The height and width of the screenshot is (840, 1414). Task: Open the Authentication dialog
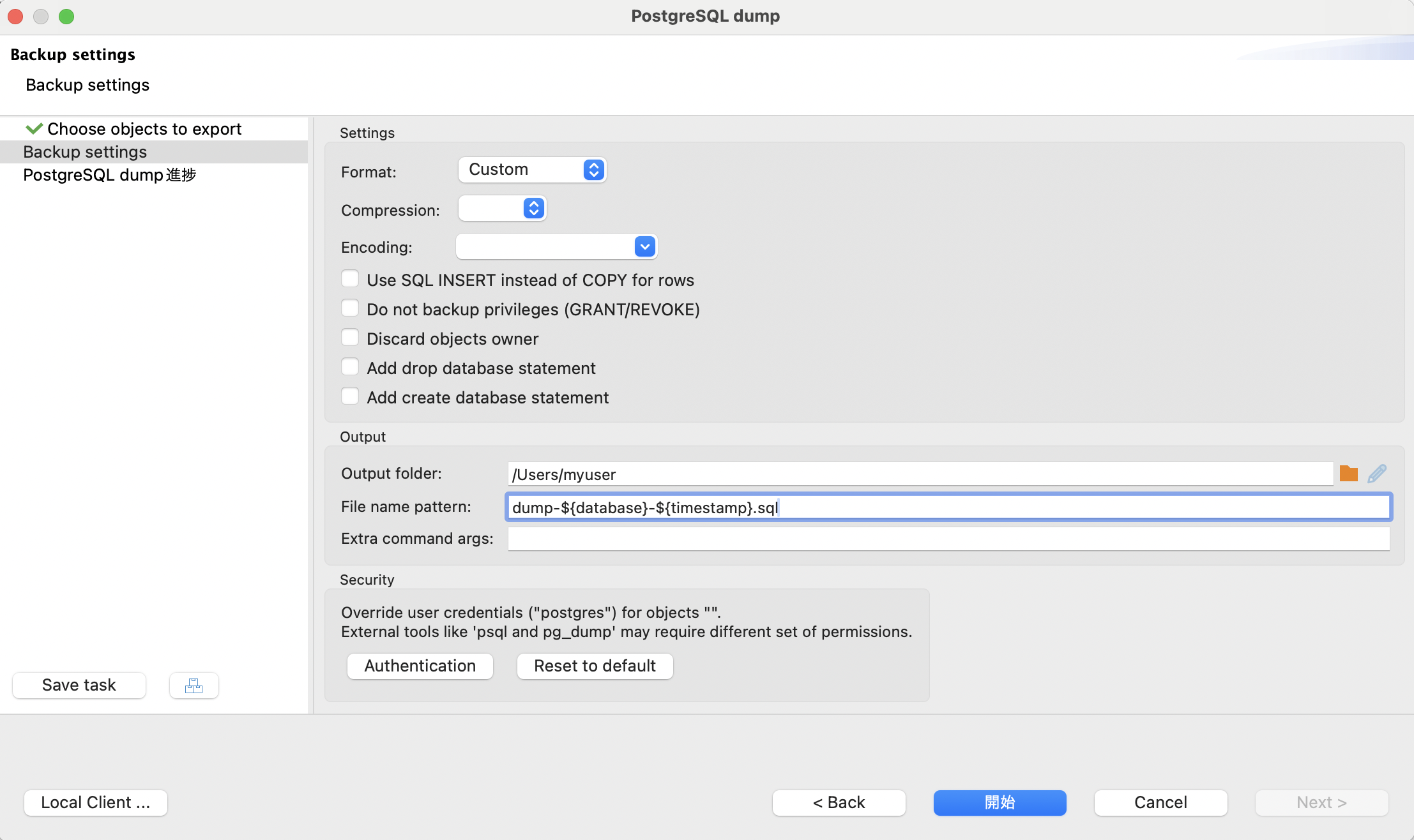point(419,666)
